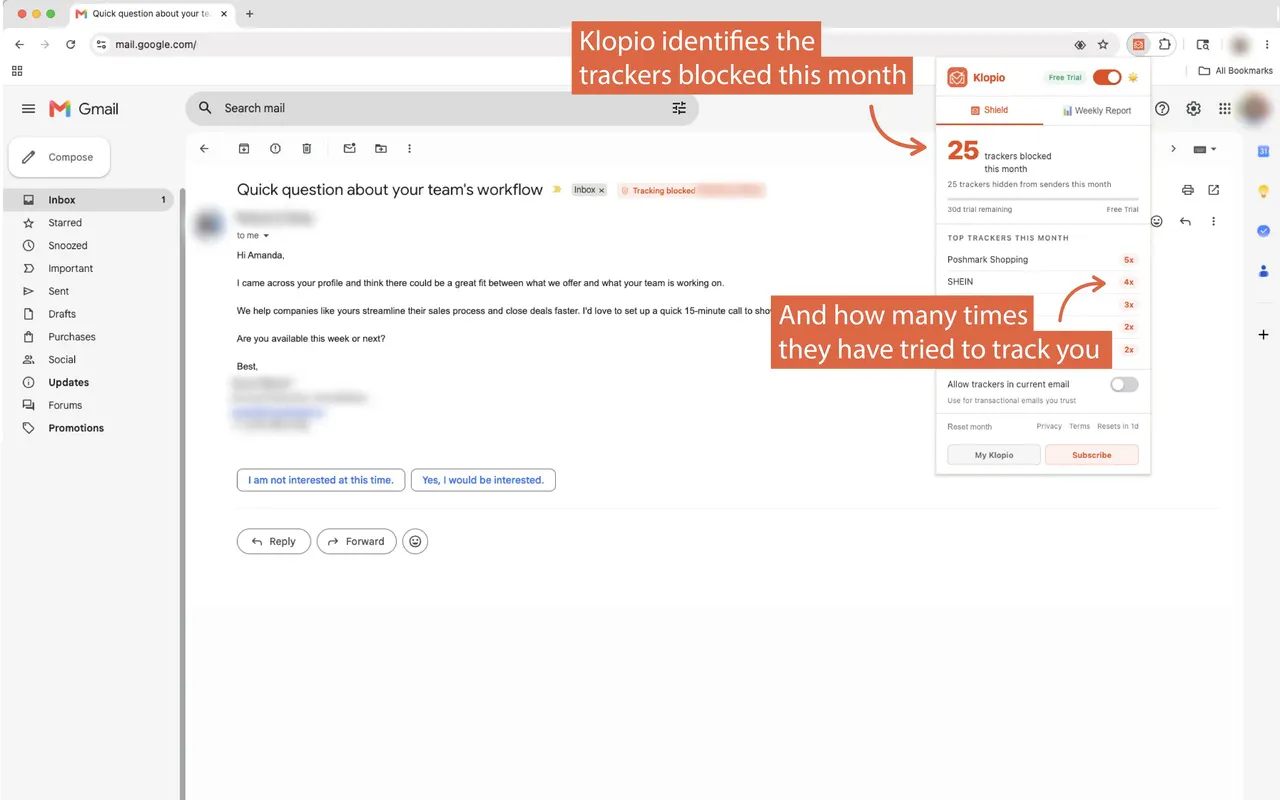Open the Privacy link in Klopio
The image size is (1280, 800).
[1049, 427]
